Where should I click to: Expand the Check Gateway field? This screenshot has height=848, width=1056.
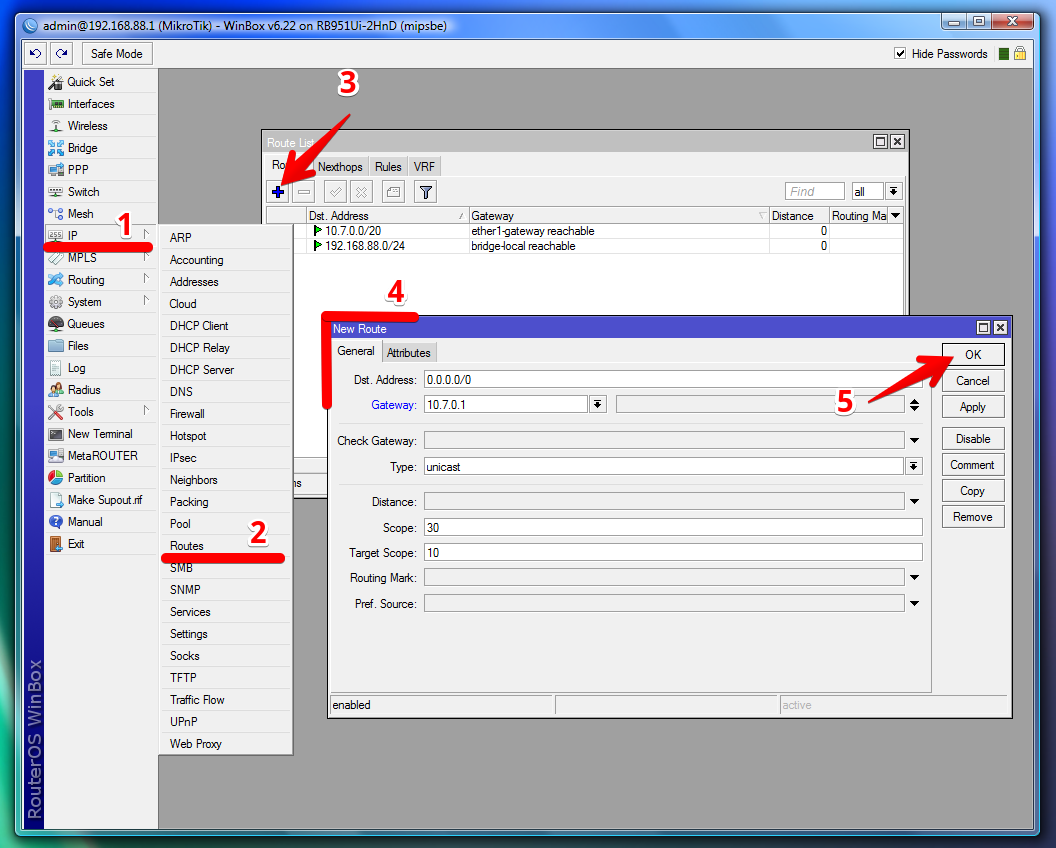pos(914,441)
